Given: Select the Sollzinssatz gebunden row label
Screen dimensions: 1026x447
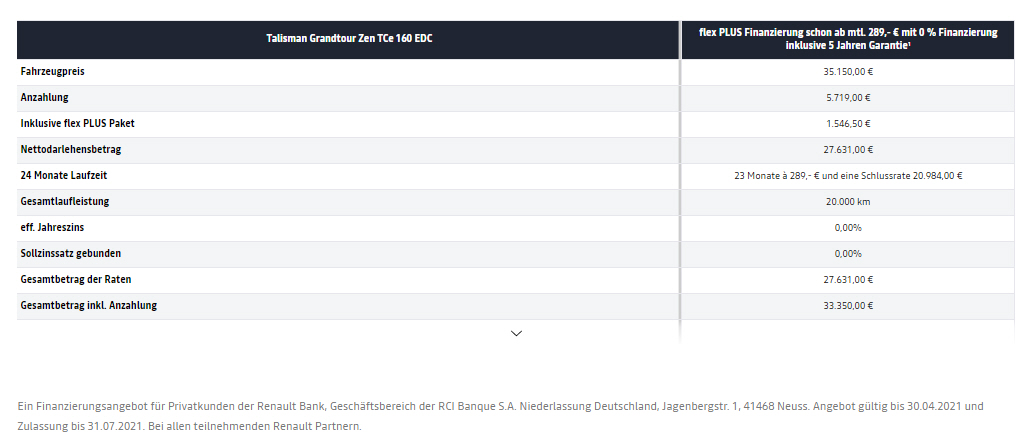Looking at the screenshot, I should click(70, 254).
